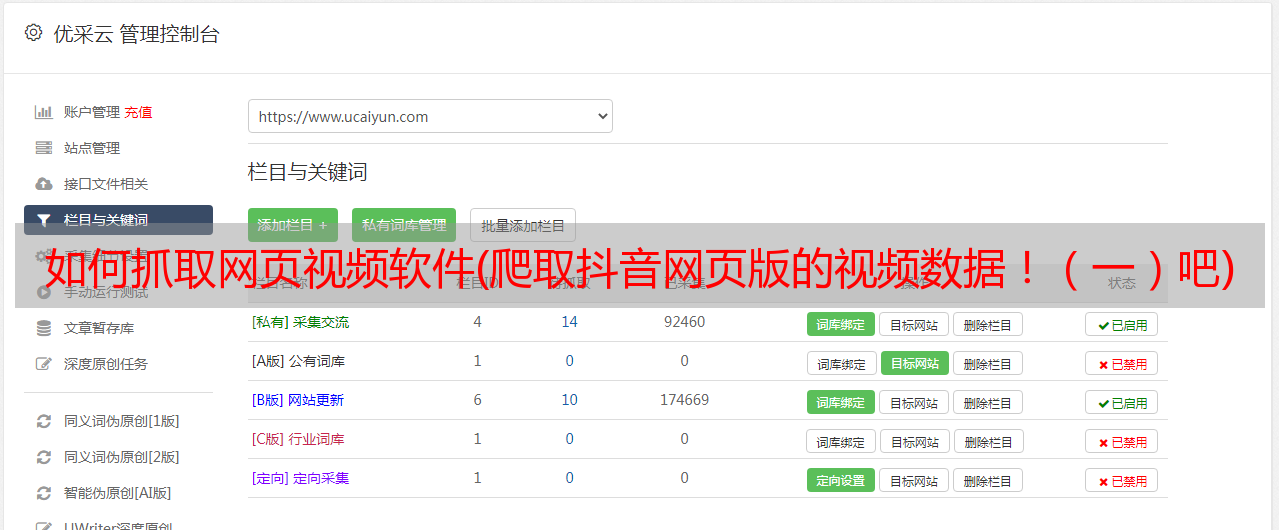
Task: Click 删除栏目 for 公有词库
Action: [988, 363]
